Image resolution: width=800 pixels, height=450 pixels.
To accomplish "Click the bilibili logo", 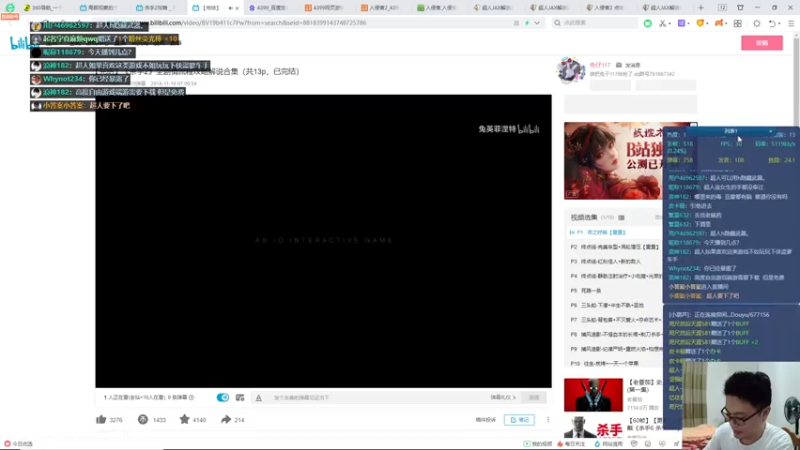I will pos(20,44).
